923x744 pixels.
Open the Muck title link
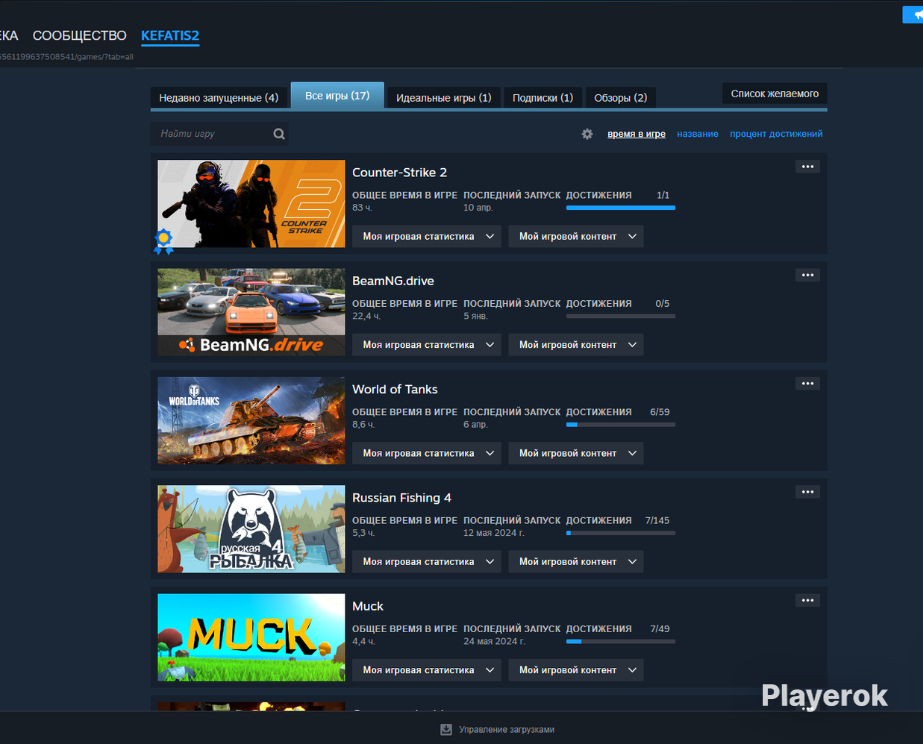click(367, 606)
